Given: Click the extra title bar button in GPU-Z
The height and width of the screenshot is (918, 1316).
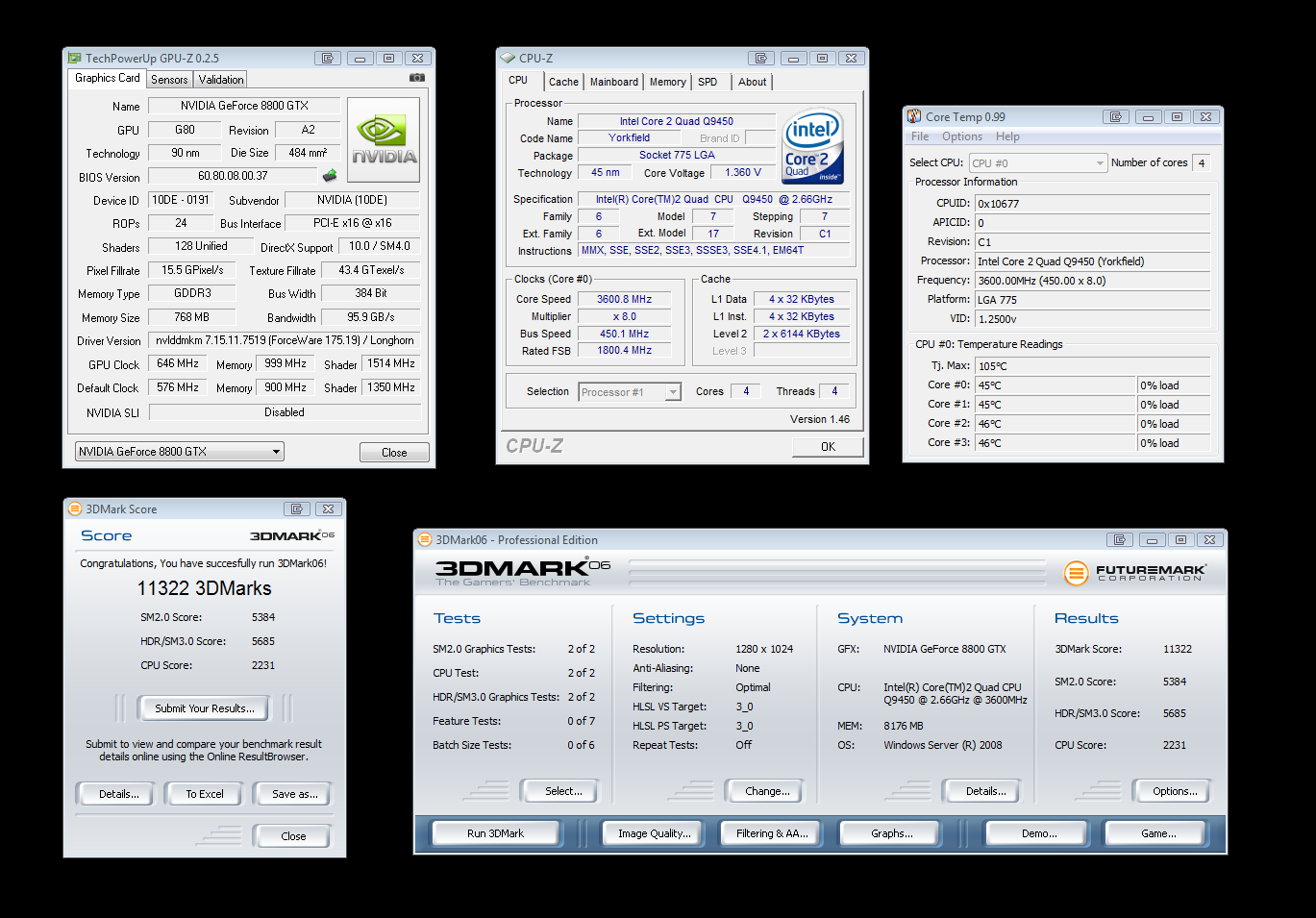Looking at the screenshot, I should coord(328,59).
